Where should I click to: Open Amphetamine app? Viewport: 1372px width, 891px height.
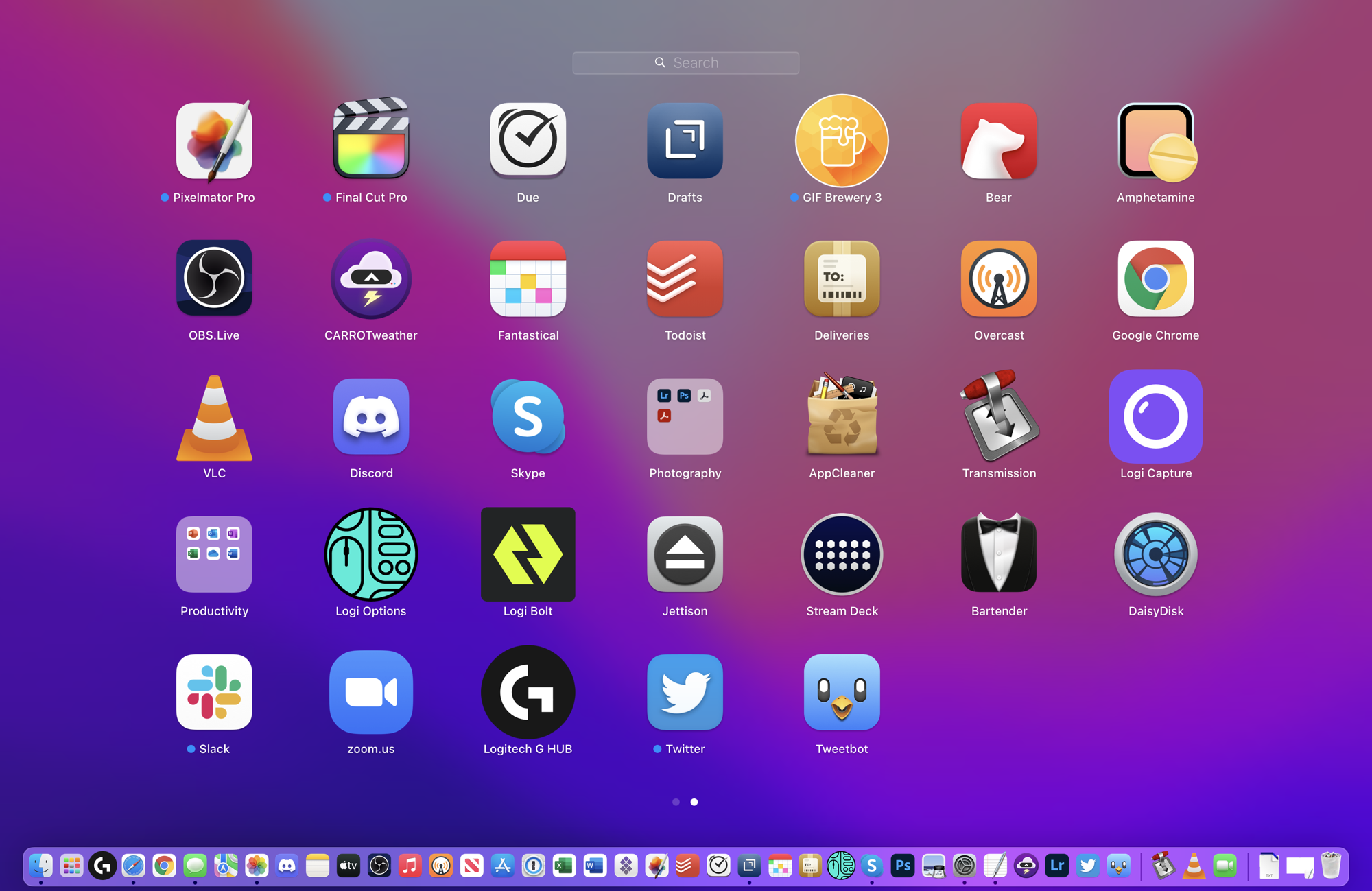(x=1155, y=141)
